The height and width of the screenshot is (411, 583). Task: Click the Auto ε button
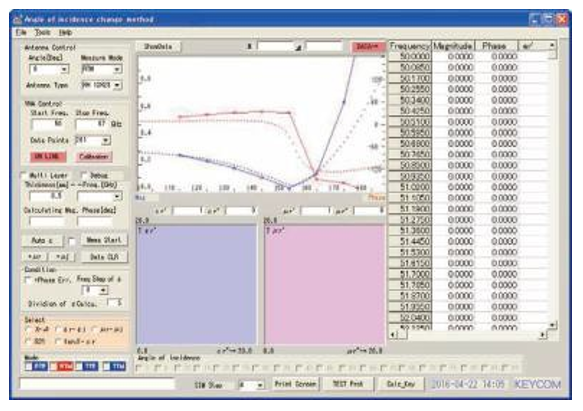click(x=42, y=241)
